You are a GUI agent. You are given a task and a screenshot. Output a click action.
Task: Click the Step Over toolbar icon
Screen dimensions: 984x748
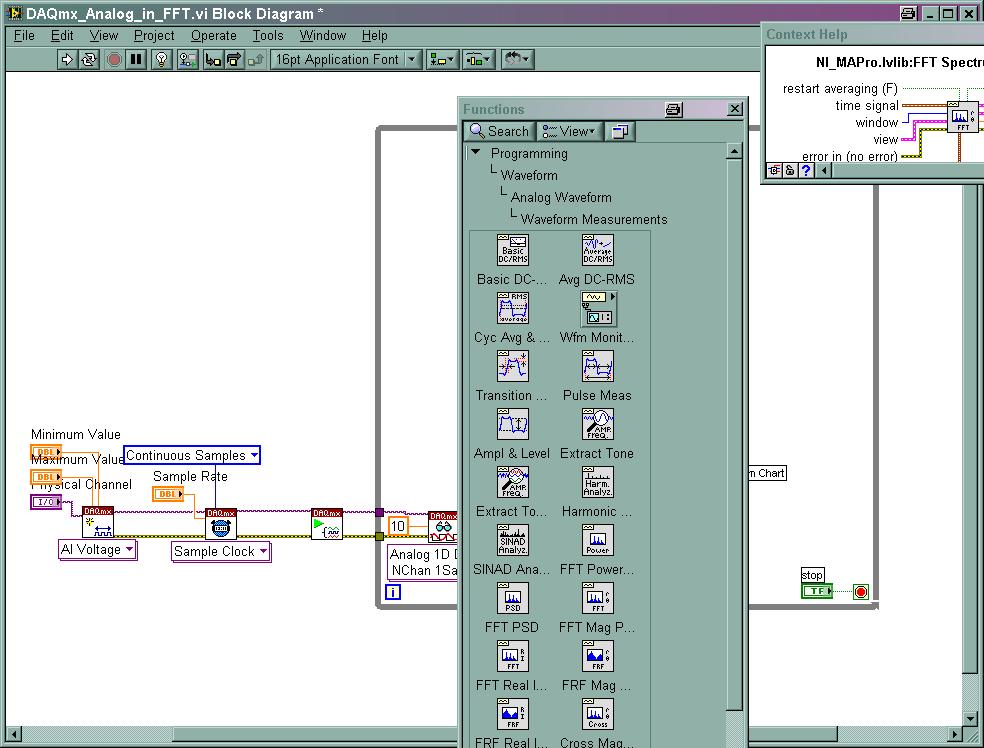click(233, 60)
